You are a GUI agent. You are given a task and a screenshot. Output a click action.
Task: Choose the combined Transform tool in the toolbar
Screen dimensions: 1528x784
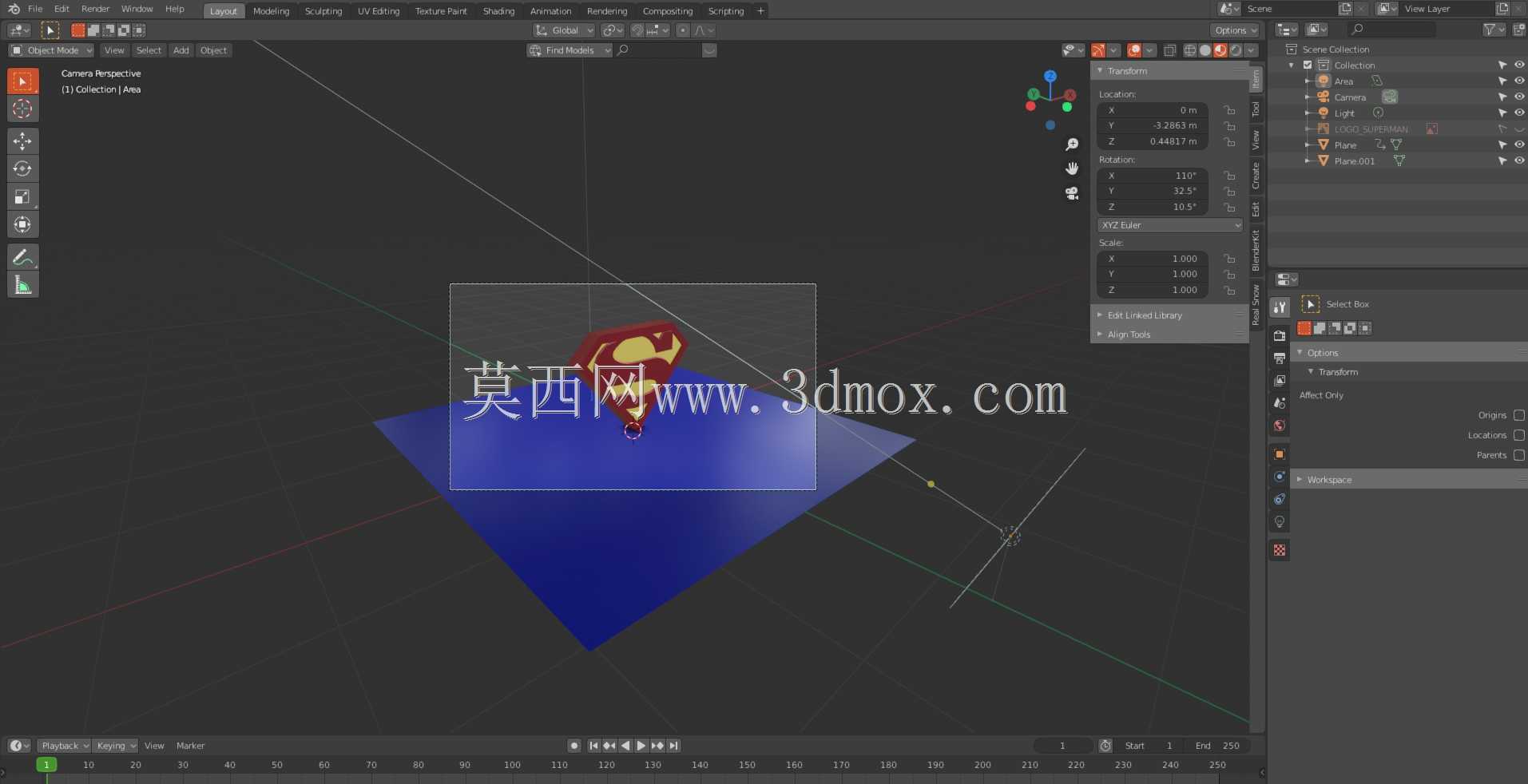pyautogui.click(x=22, y=225)
